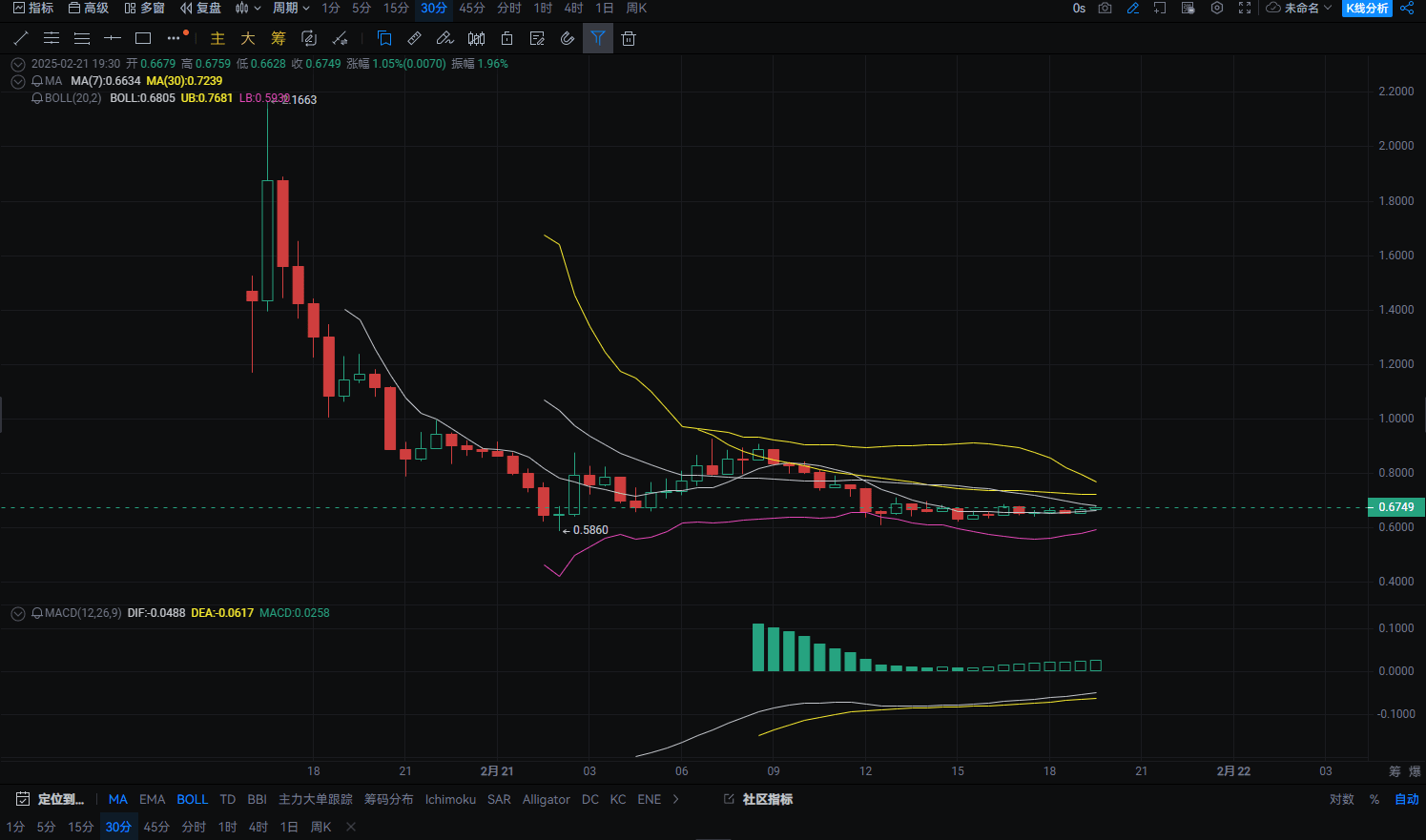The image size is (1426, 840).
Task: Add 主力大单跟踪 indicator
Action: point(316,799)
